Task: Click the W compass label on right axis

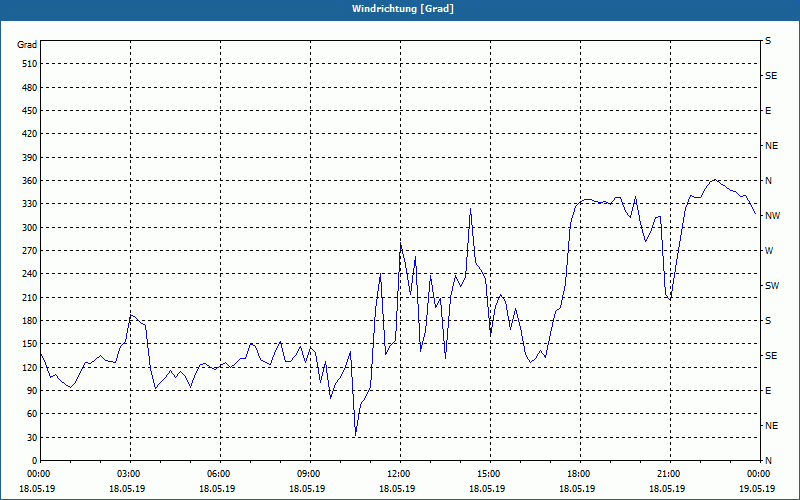Action: tap(769, 251)
